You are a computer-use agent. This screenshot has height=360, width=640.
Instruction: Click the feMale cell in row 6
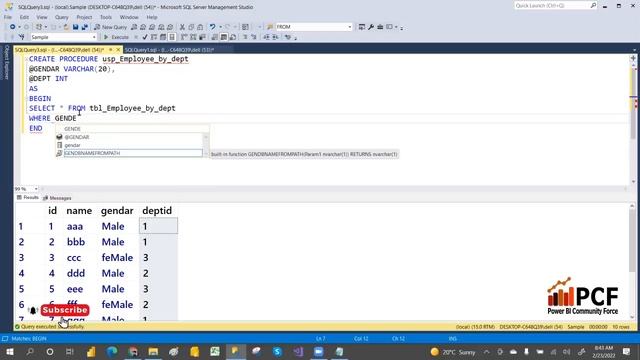(117, 304)
